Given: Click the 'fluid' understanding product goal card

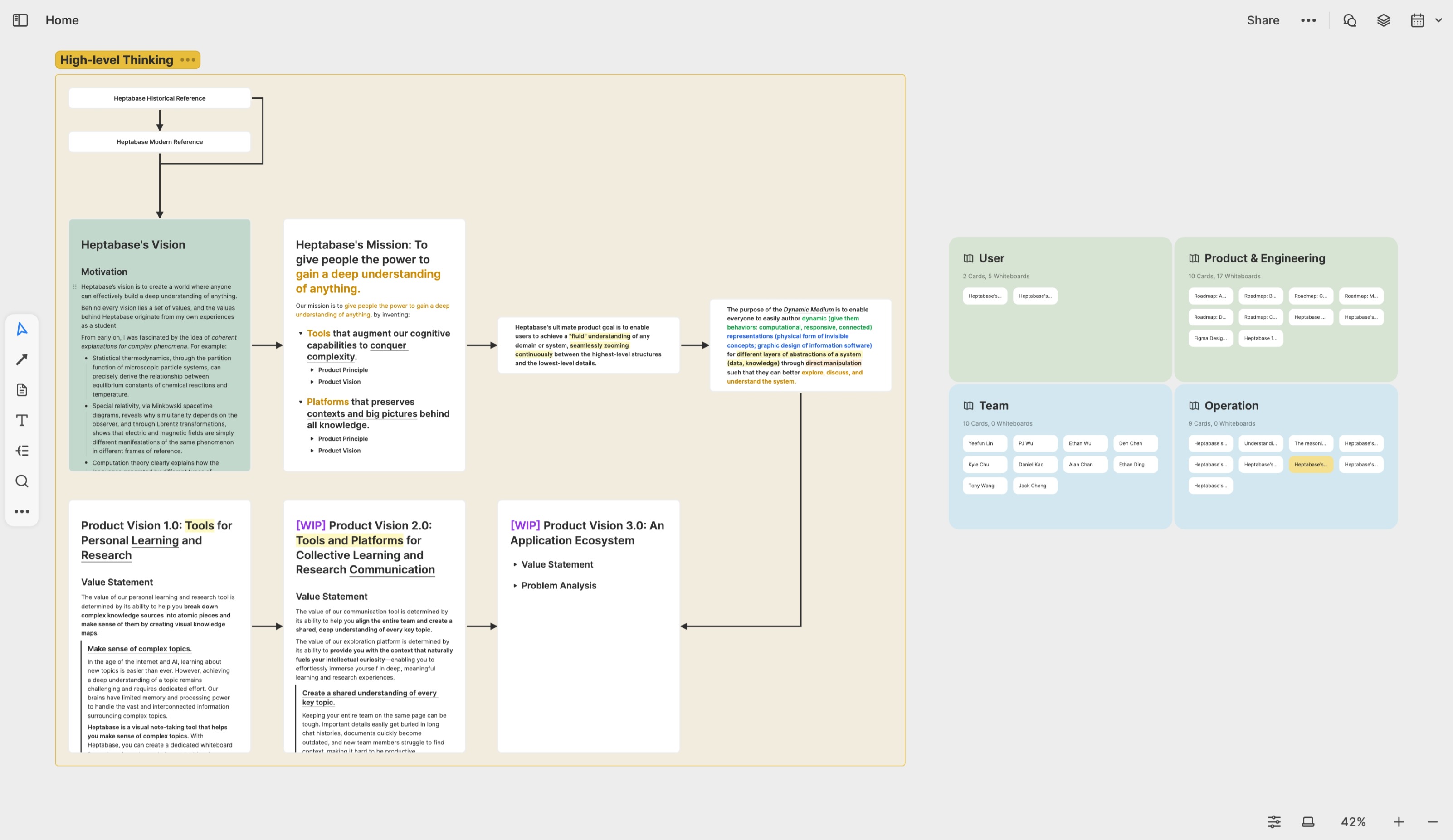Looking at the screenshot, I should pyautogui.click(x=588, y=345).
